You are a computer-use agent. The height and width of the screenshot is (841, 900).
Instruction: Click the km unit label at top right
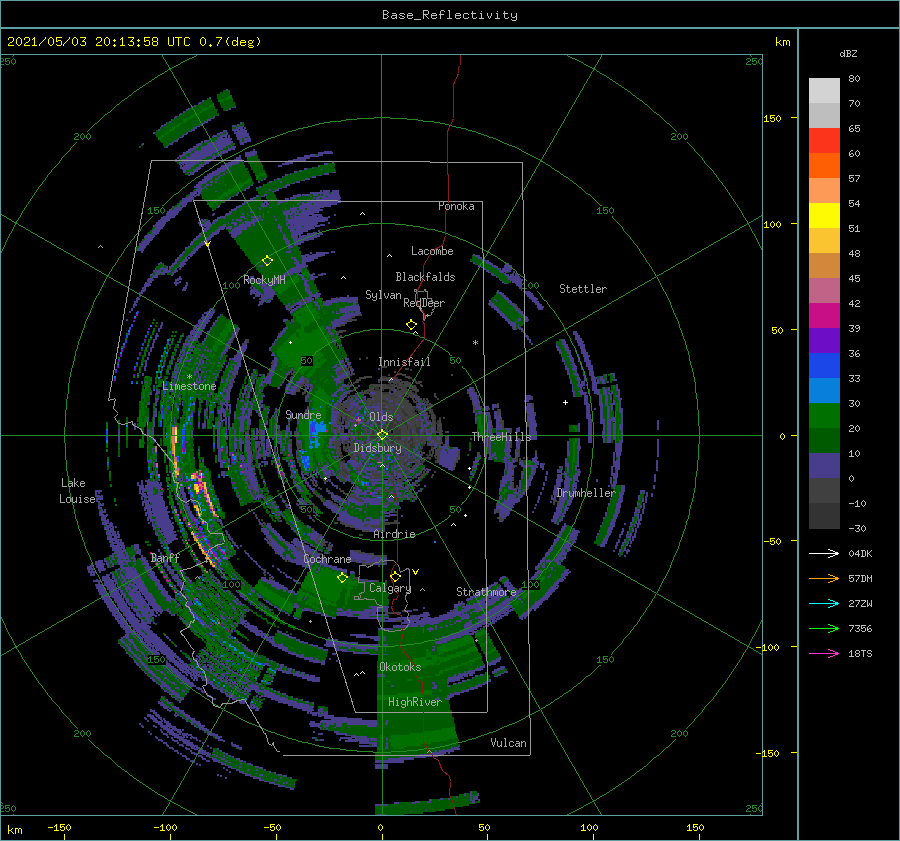tap(783, 42)
